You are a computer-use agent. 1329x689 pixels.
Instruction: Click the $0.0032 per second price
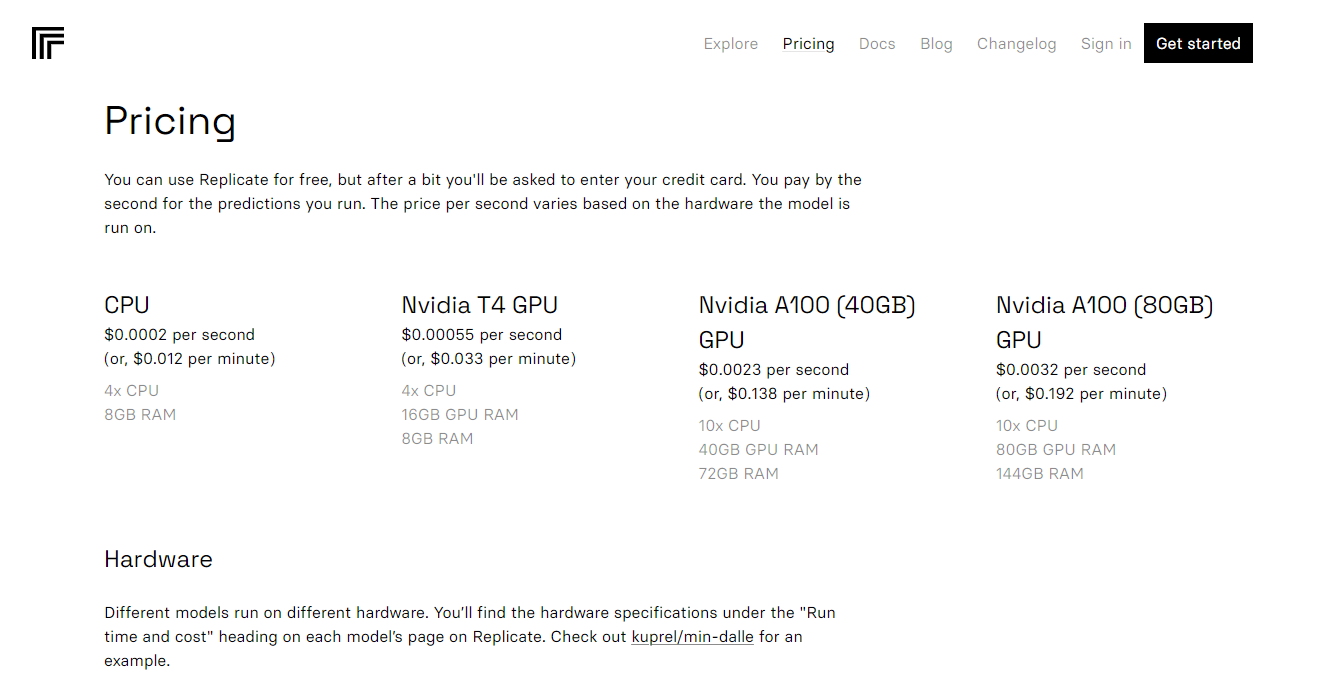(1071, 370)
